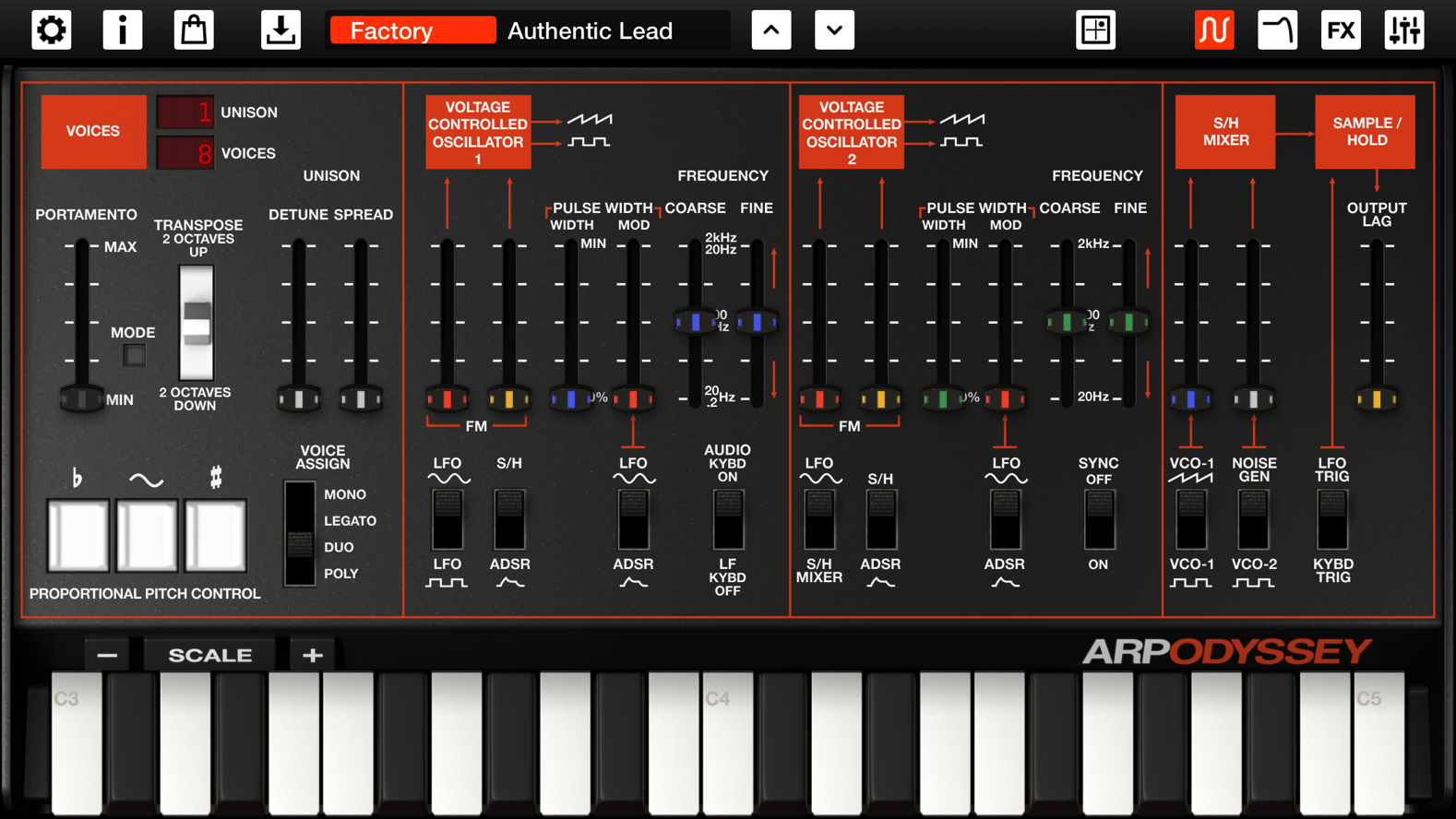Click the Output Lag slider knob
This screenshot has height=819, width=1456.
click(x=1377, y=398)
